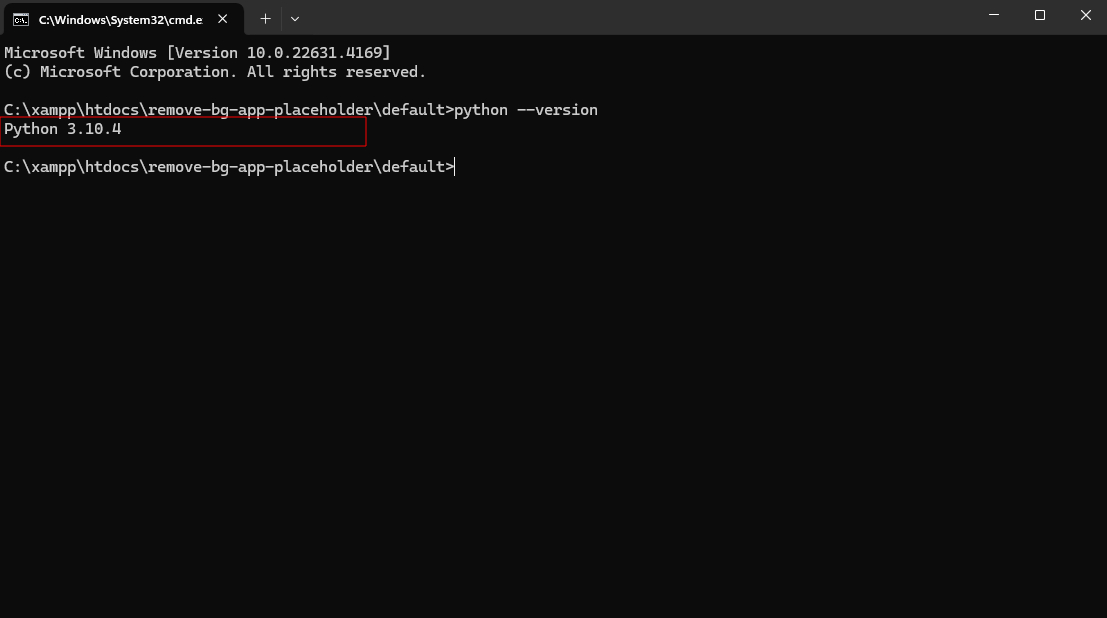This screenshot has height=618, width=1107.
Task: Click the typed "python --version" command
Action: (526, 110)
